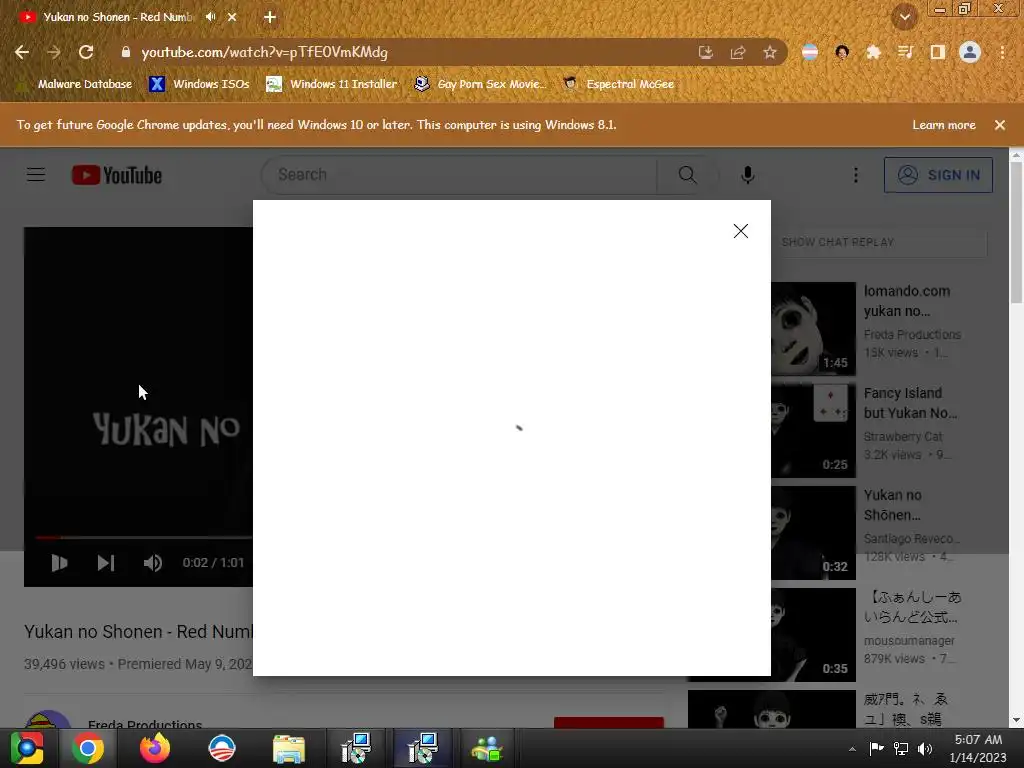Open Windows ISOs bookmark
1024x768 pixels.
tap(199, 84)
